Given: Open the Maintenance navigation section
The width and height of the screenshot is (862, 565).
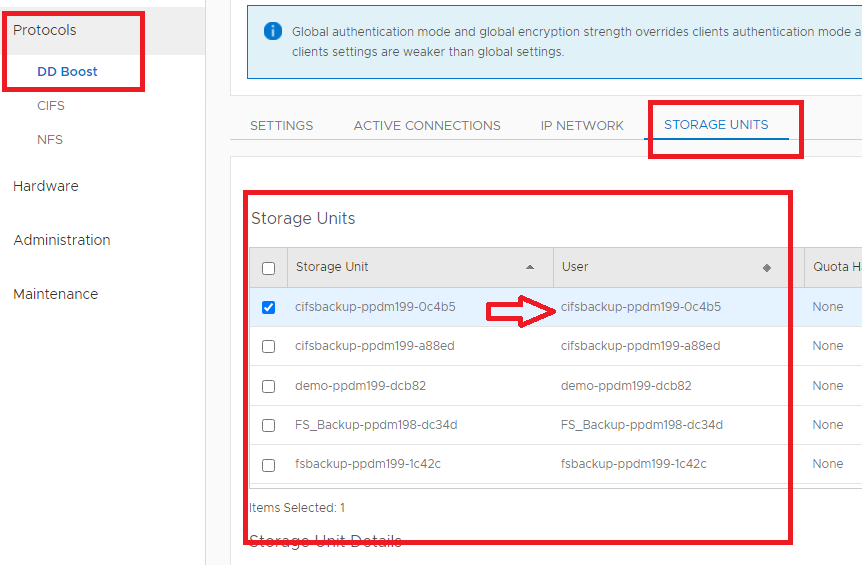Looking at the screenshot, I should pyautogui.click(x=56, y=294).
